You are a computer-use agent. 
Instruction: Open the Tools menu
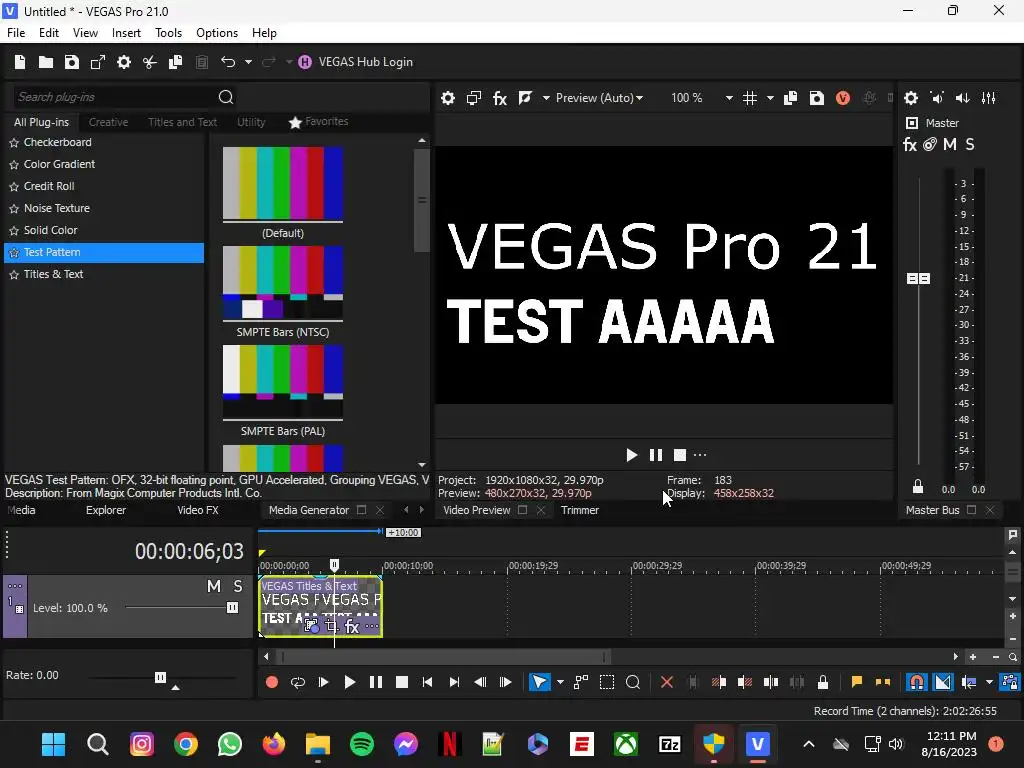[168, 33]
